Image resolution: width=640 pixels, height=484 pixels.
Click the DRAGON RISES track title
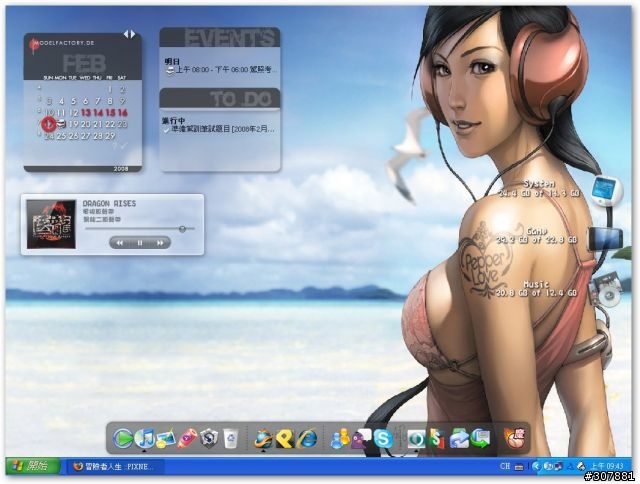point(109,204)
